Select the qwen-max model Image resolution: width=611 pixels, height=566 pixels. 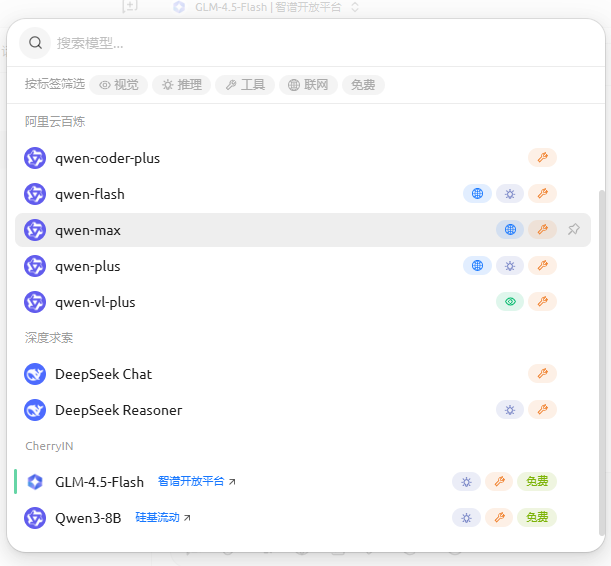coord(303,230)
